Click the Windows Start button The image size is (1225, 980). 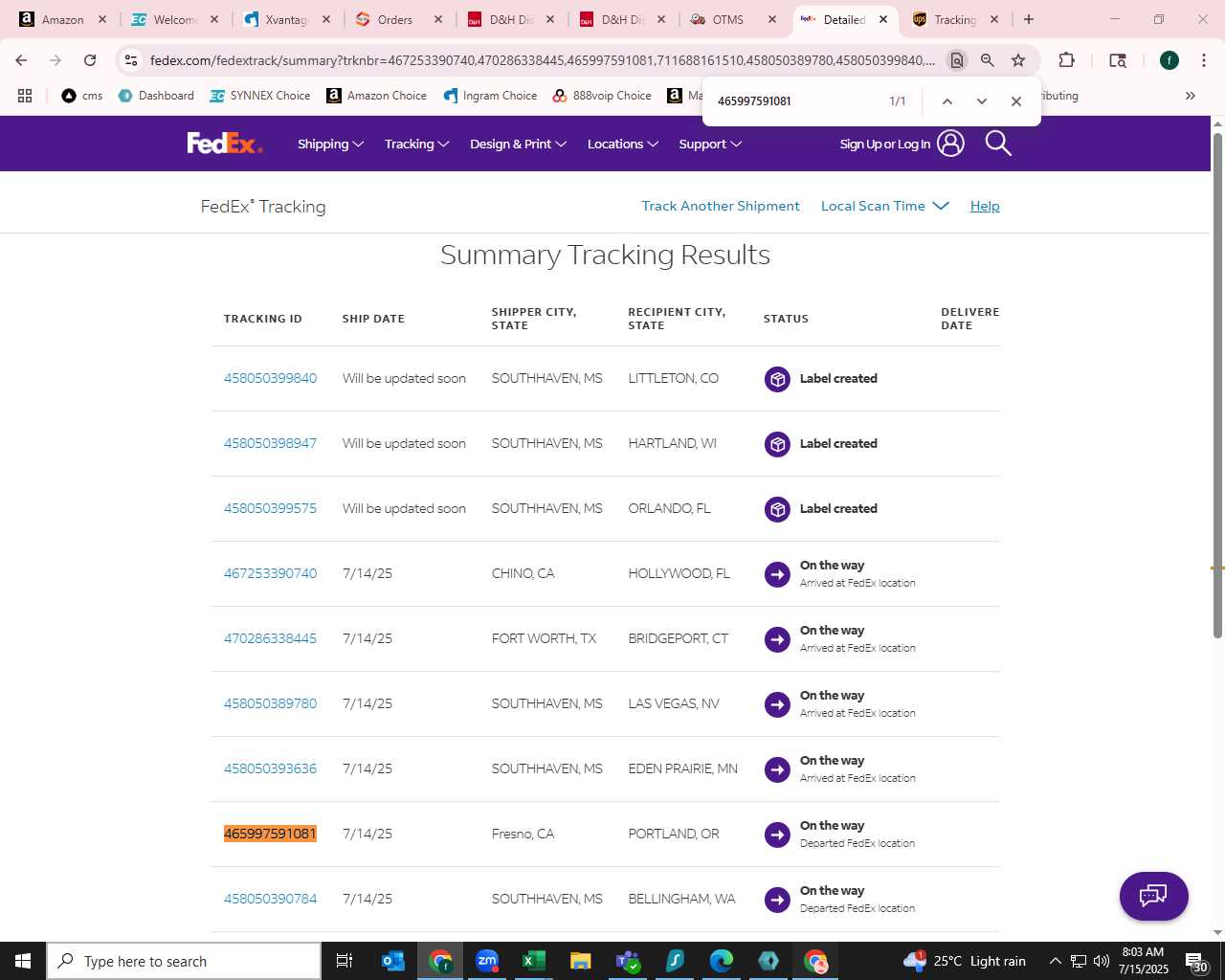23,961
